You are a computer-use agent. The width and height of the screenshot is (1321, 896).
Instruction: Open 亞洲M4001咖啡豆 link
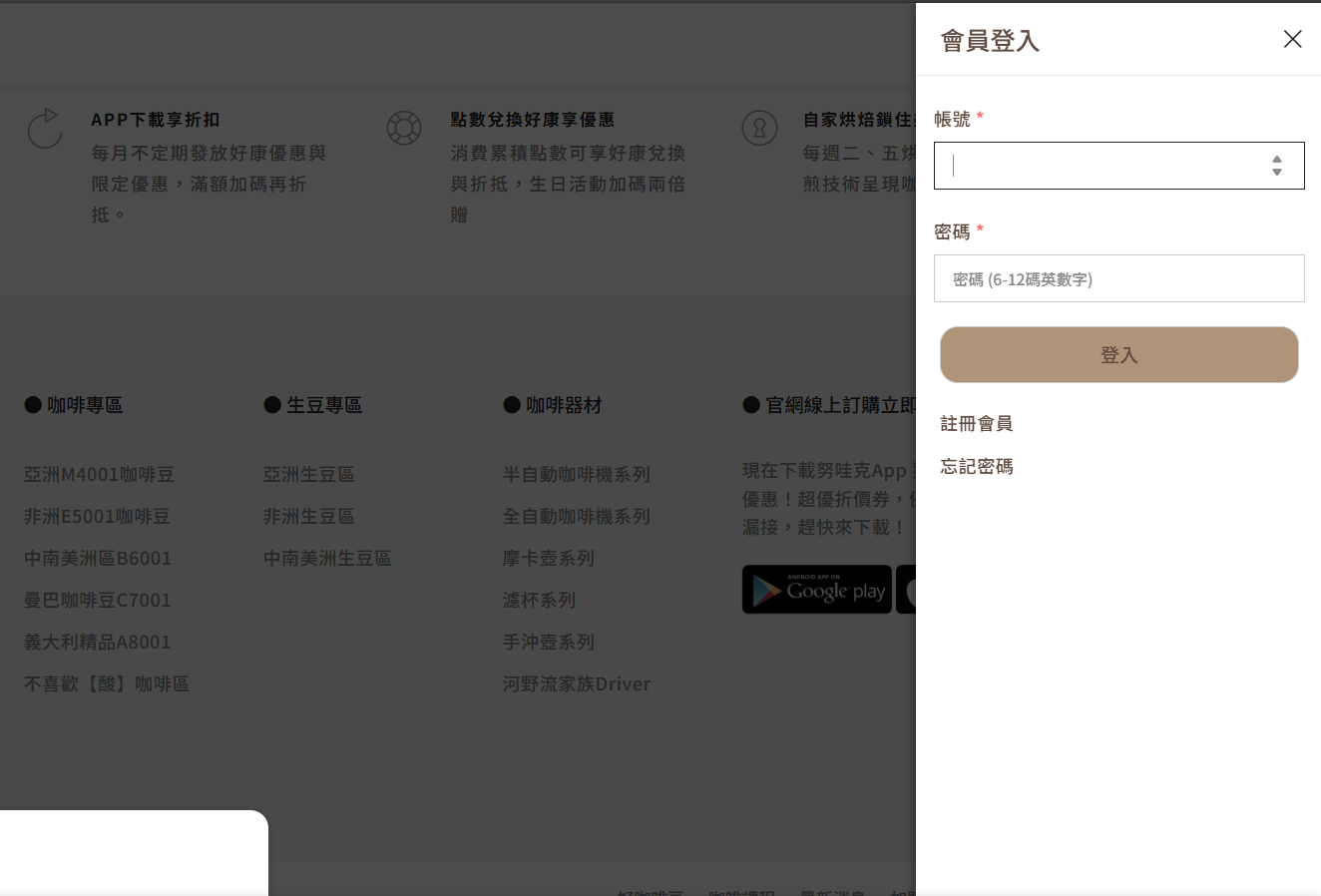pos(99,474)
